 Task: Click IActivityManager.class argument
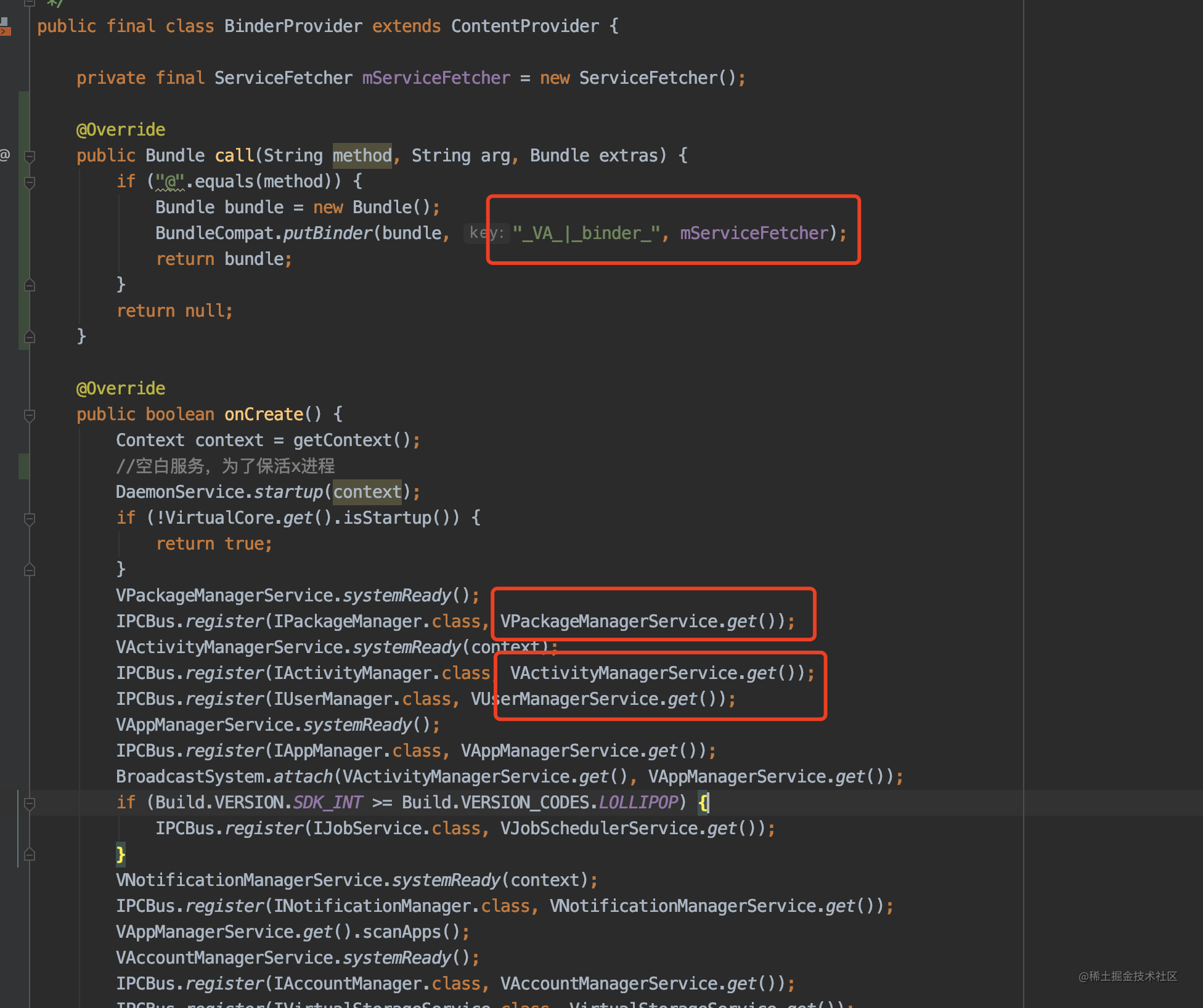coord(382,673)
